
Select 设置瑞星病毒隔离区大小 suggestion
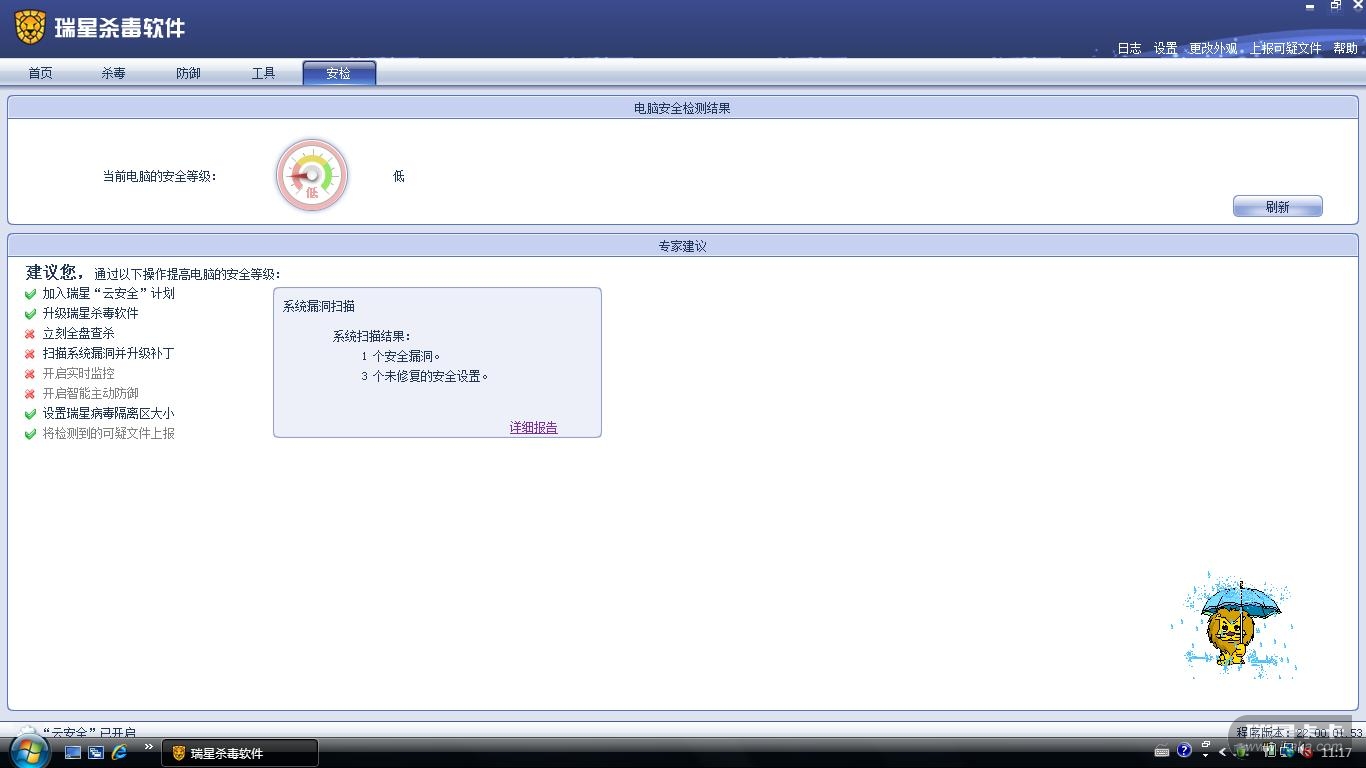pos(109,413)
